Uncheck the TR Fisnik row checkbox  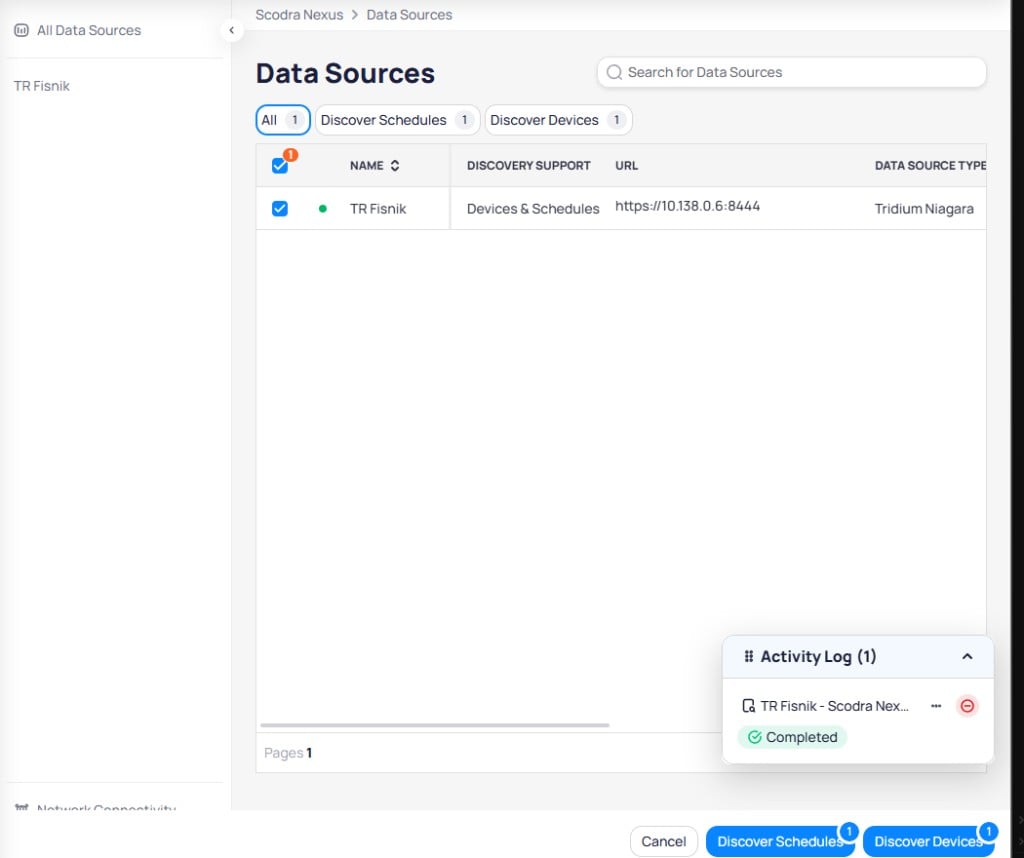280,209
